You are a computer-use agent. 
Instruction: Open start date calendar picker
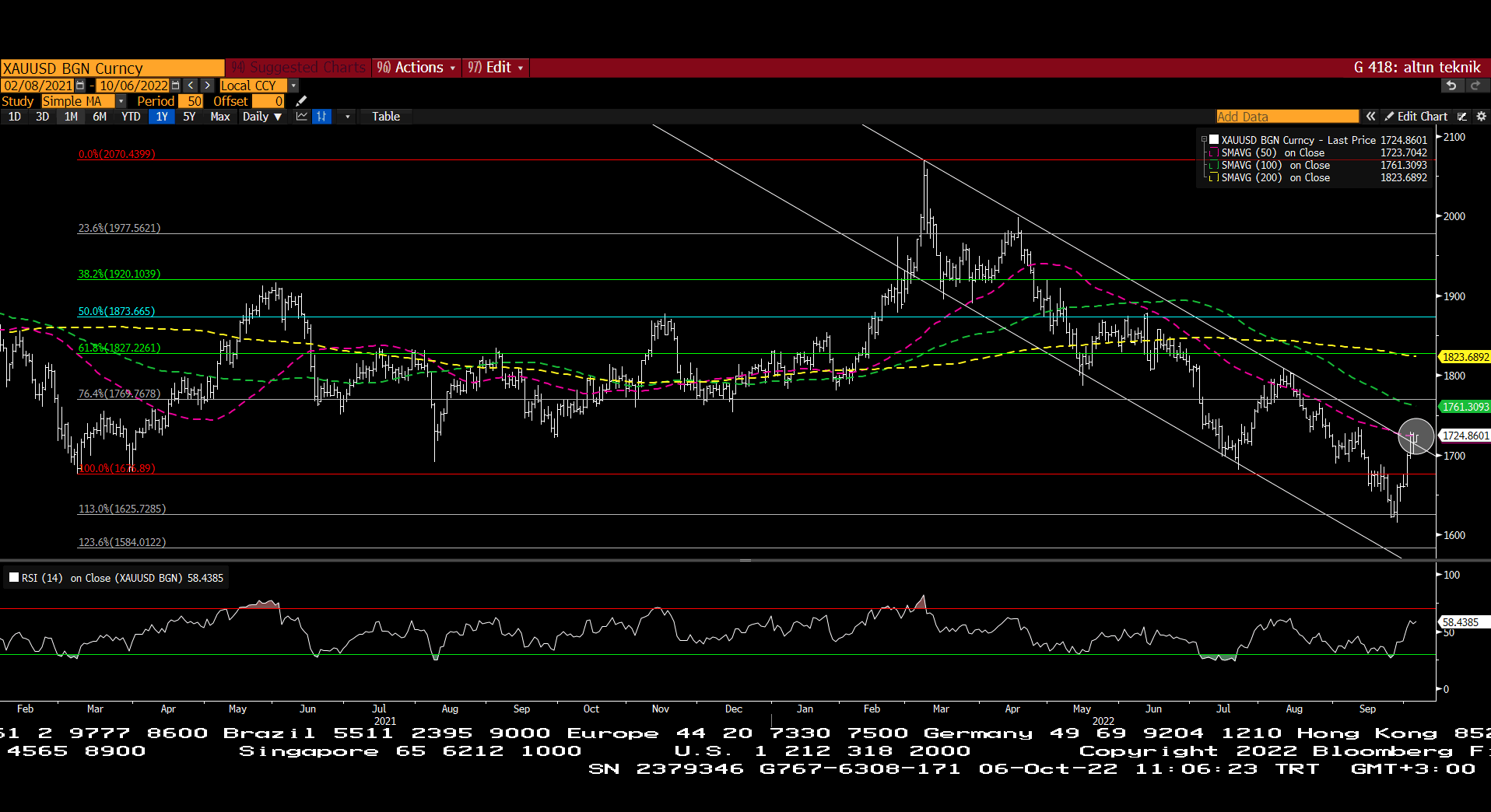[80, 86]
